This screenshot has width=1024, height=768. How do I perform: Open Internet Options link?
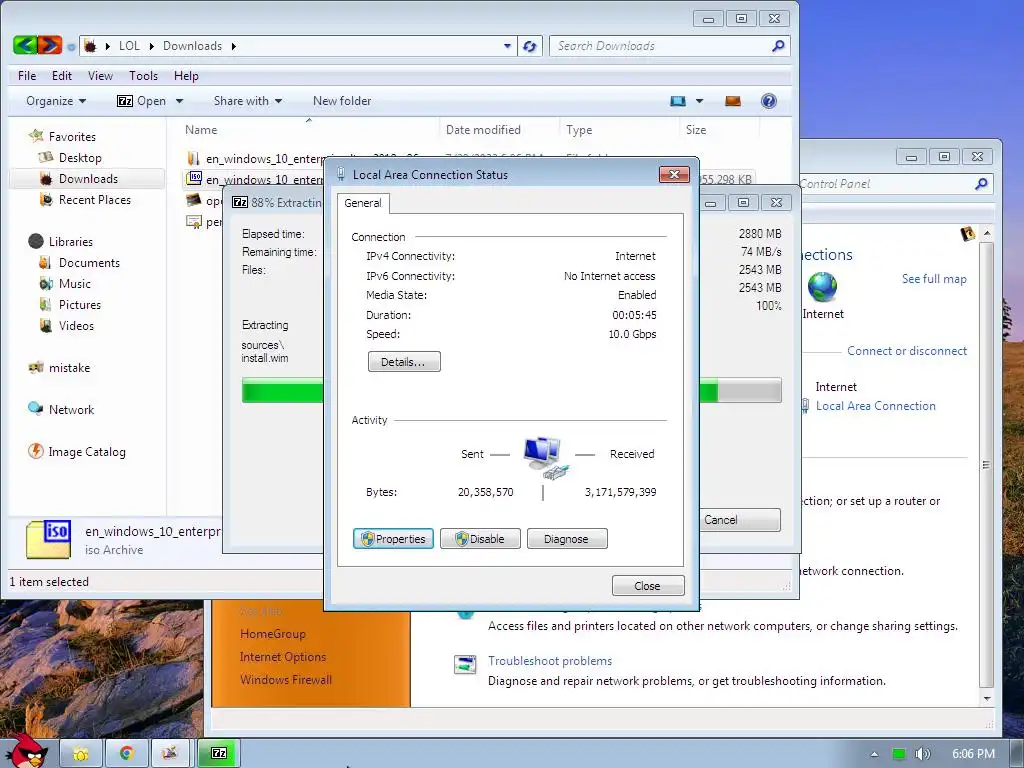(282, 657)
